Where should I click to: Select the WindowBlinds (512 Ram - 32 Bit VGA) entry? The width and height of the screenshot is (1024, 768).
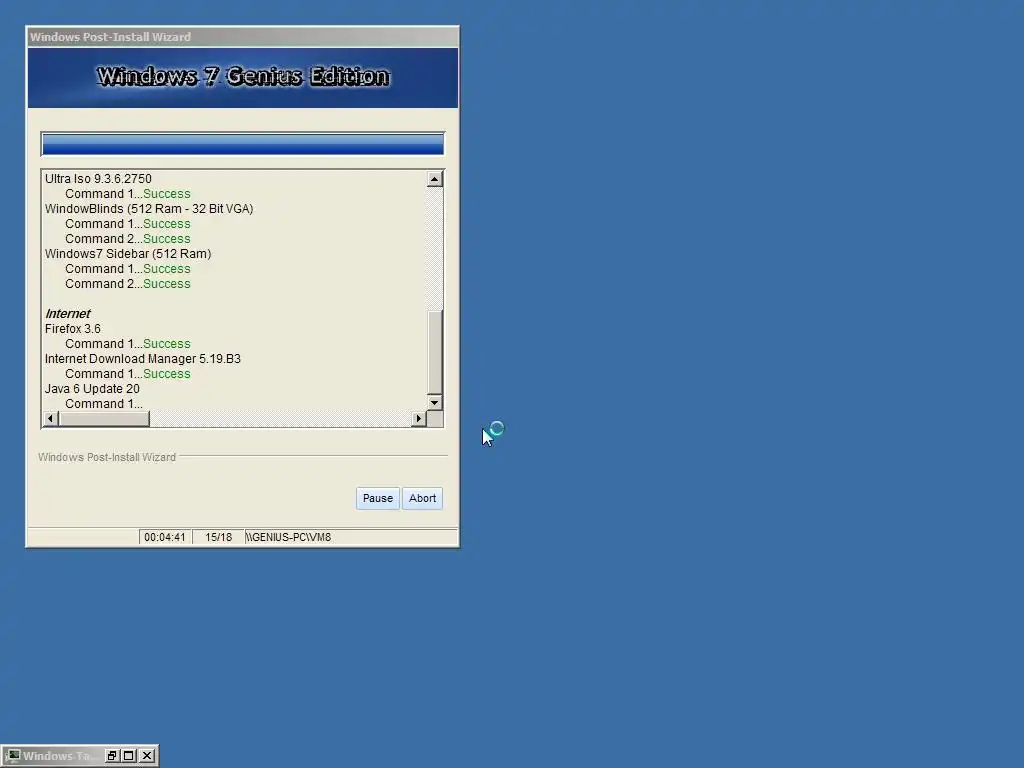tap(149, 209)
